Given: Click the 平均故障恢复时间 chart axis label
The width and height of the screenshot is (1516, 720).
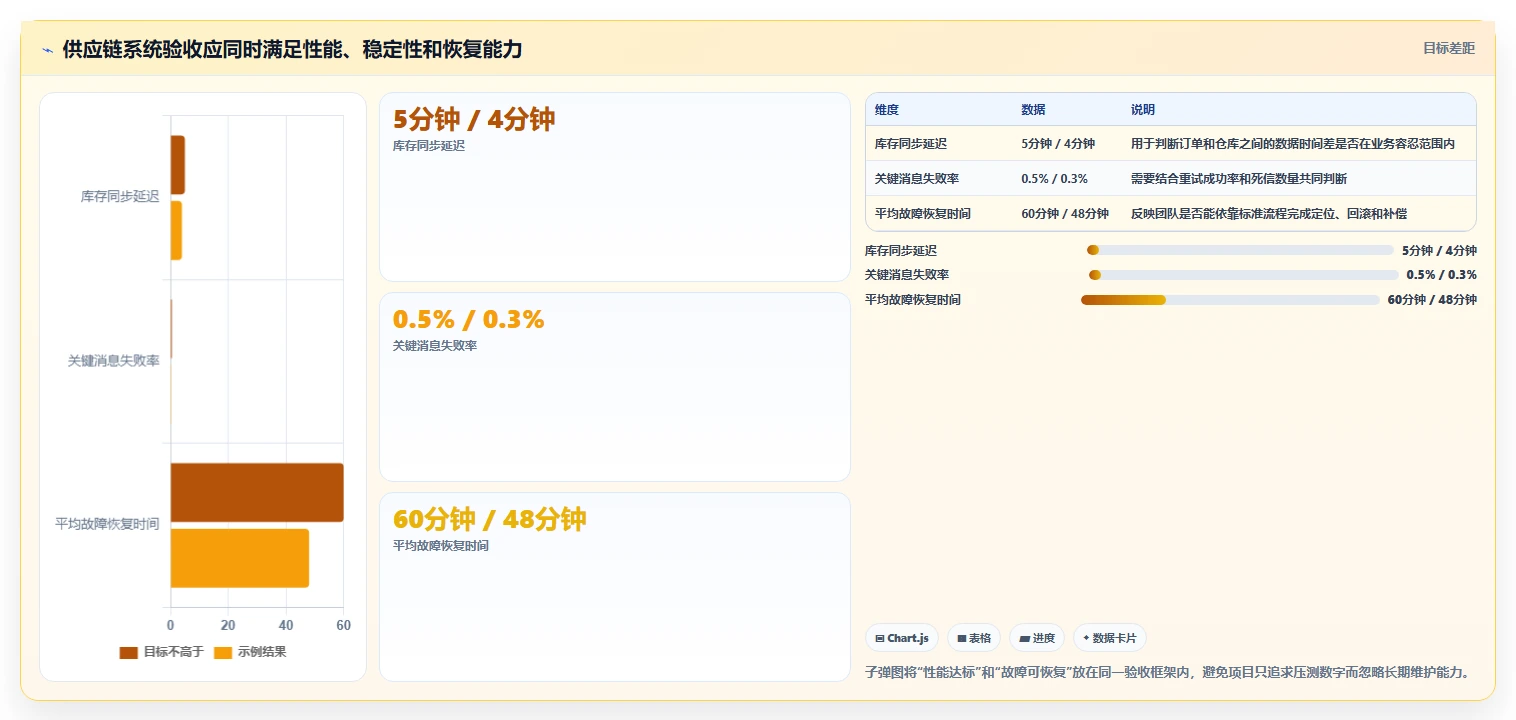Looking at the screenshot, I should click(107, 524).
